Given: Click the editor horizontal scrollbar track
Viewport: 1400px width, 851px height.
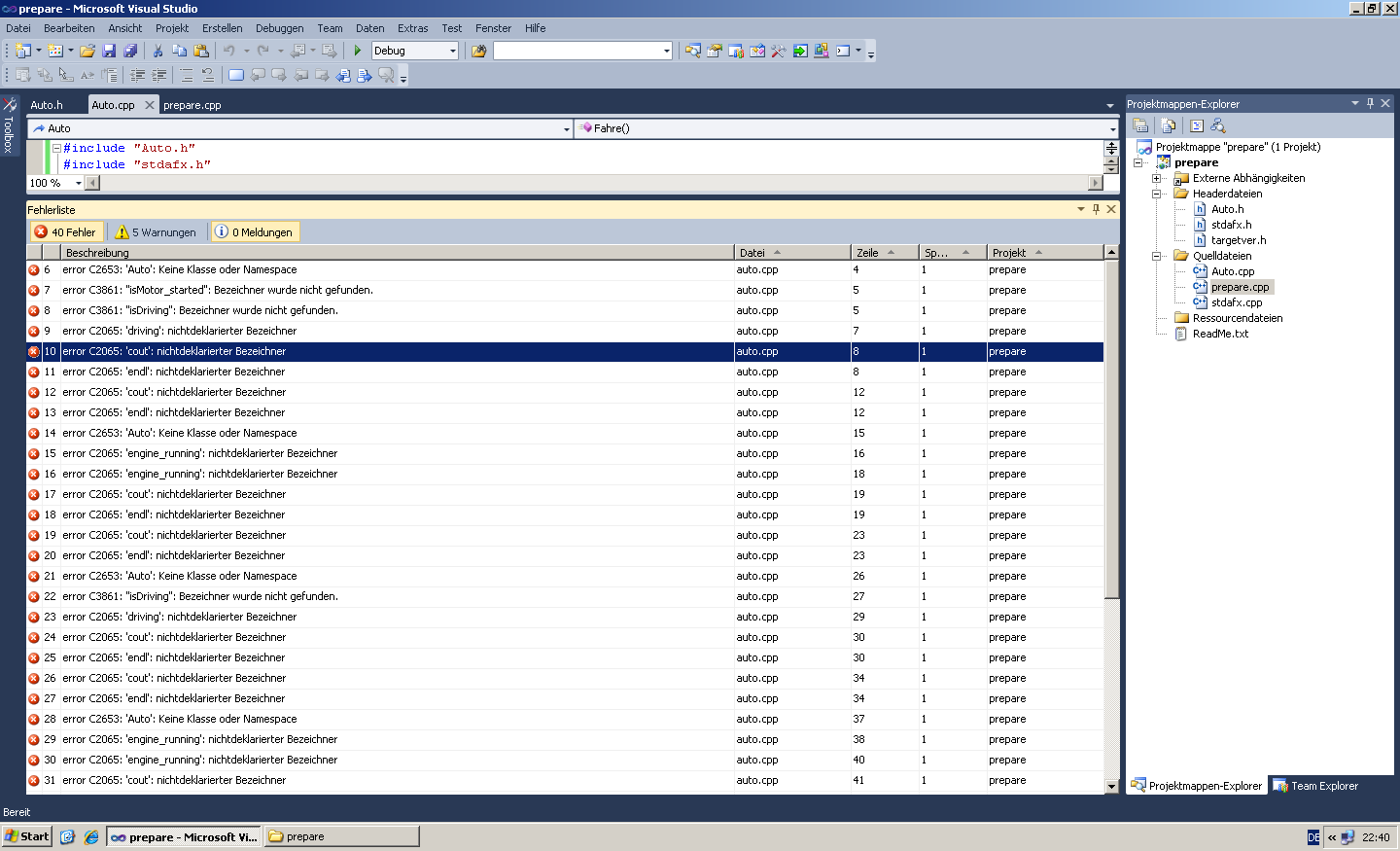Looking at the screenshot, I should (x=593, y=183).
